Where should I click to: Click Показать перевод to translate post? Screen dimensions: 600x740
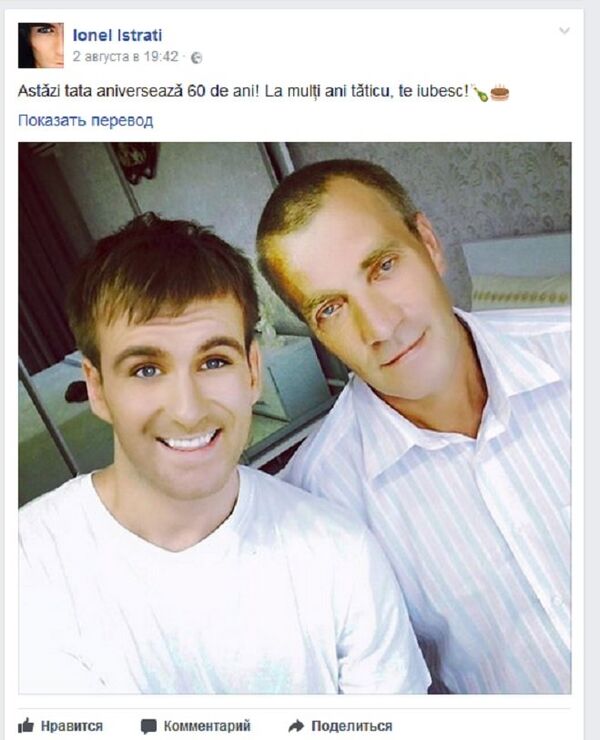(x=85, y=120)
